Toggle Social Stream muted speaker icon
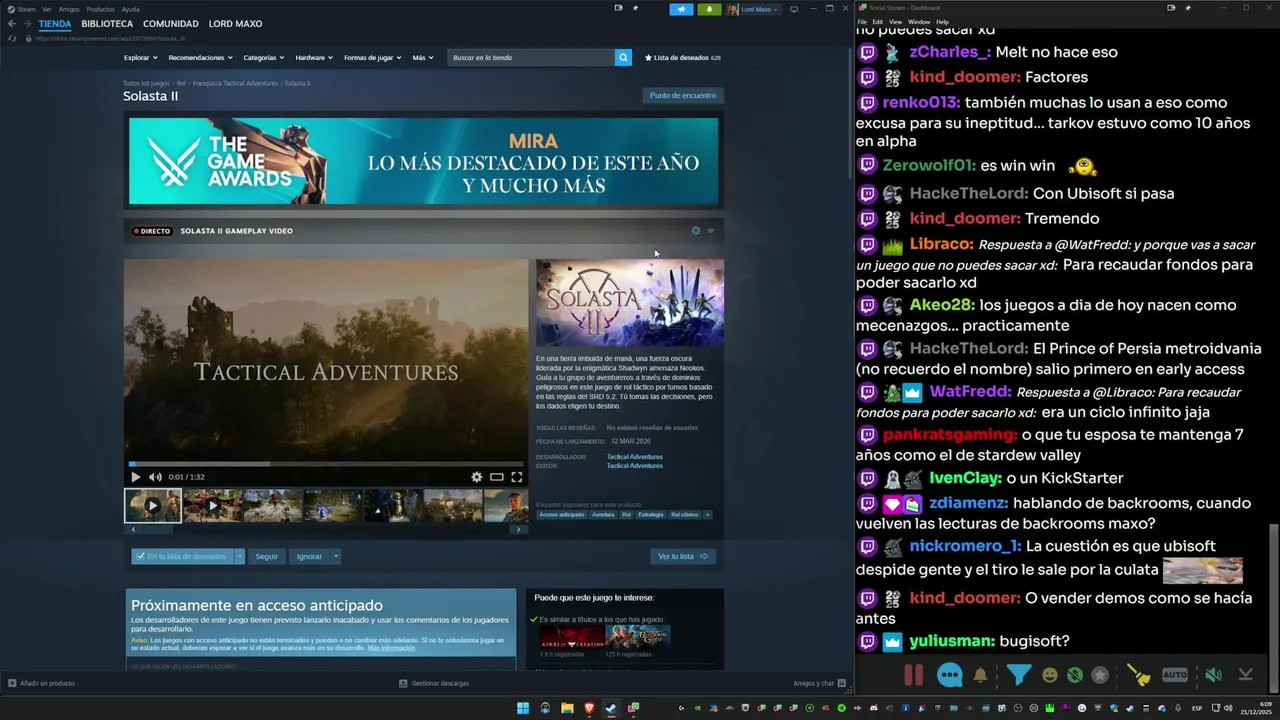 click(1213, 675)
